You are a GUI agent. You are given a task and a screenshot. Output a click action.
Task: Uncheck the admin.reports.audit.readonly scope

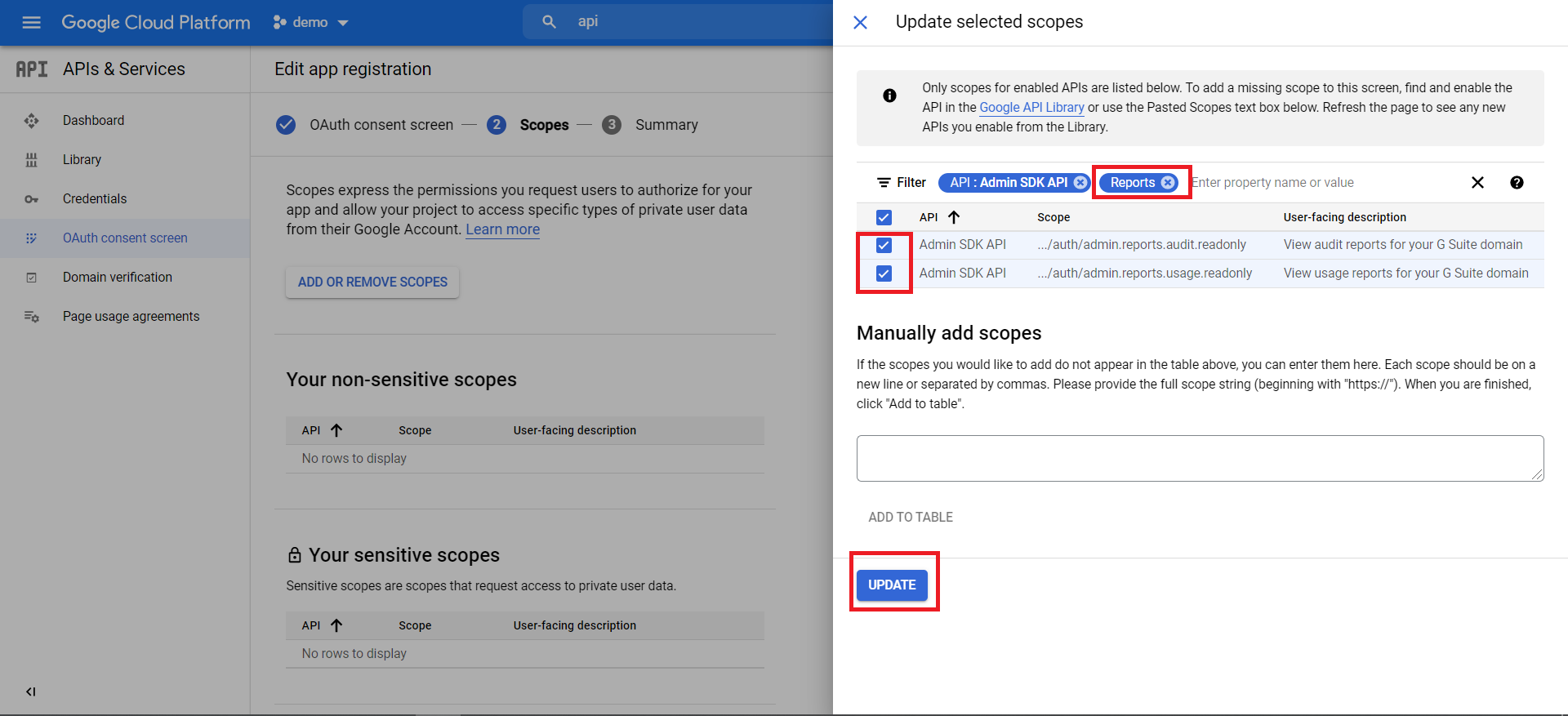click(x=884, y=245)
